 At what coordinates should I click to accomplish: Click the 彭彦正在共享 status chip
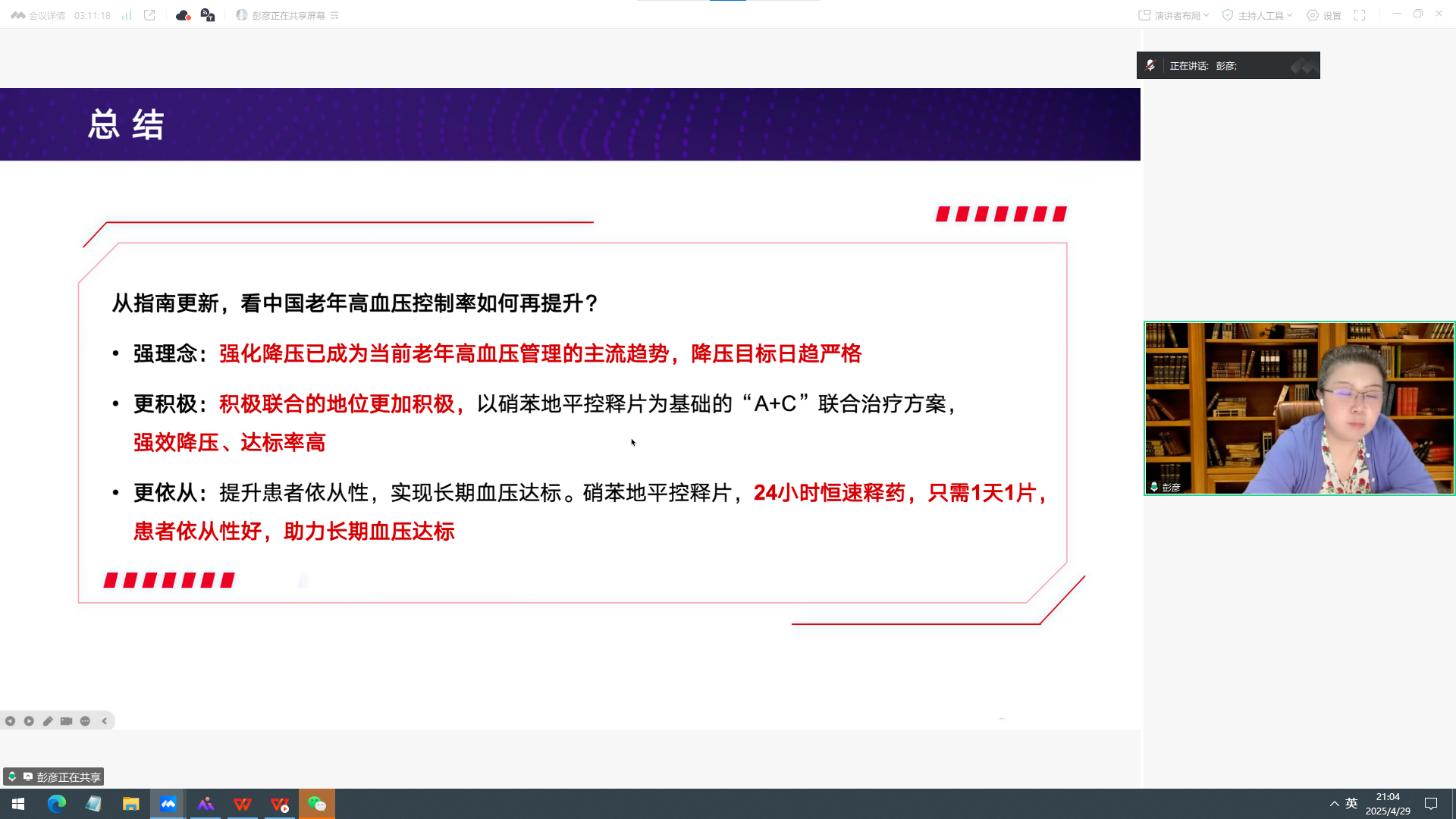(x=53, y=777)
